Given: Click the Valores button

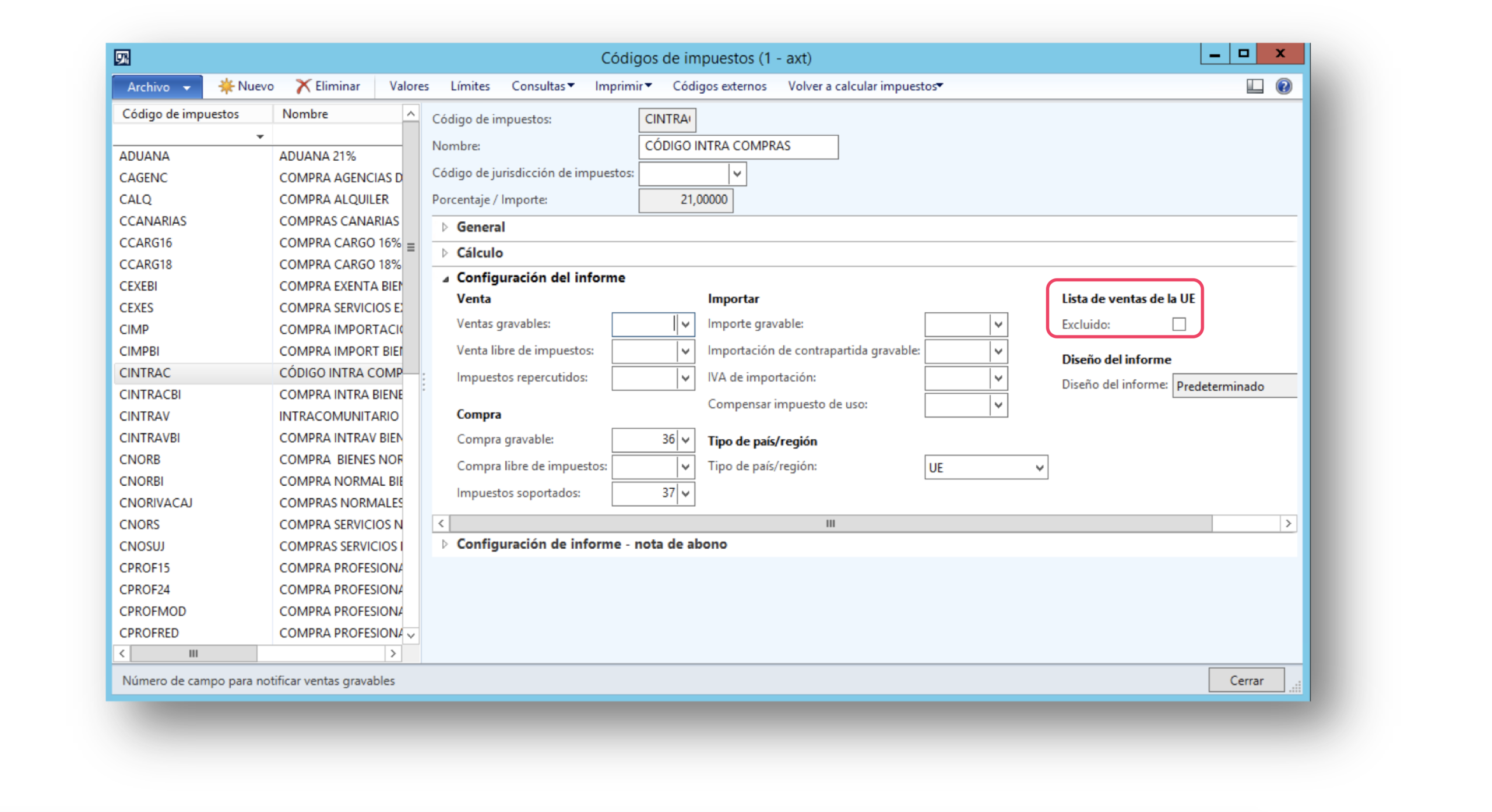Looking at the screenshot, I should click(409, 86).
